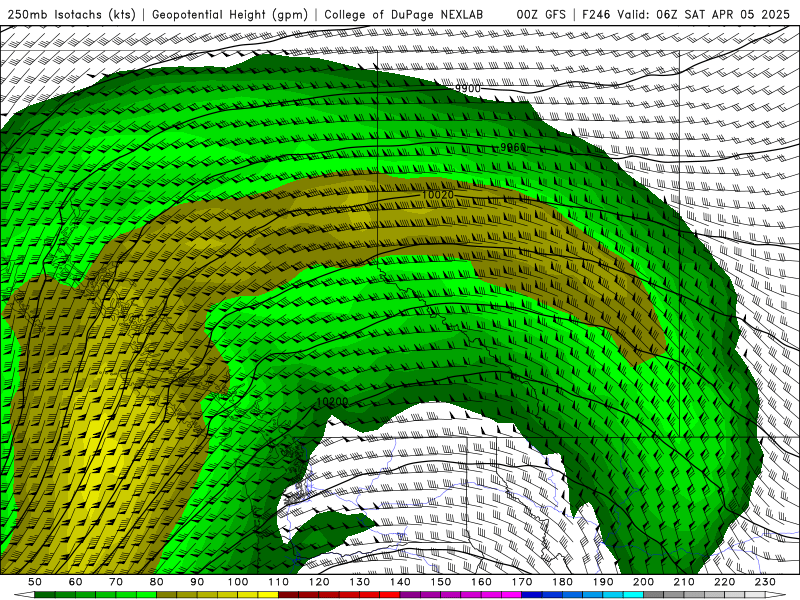This screenshot has height=600, width=800.
Task: Click the 70 value on the legend
Action: (116, 582)
